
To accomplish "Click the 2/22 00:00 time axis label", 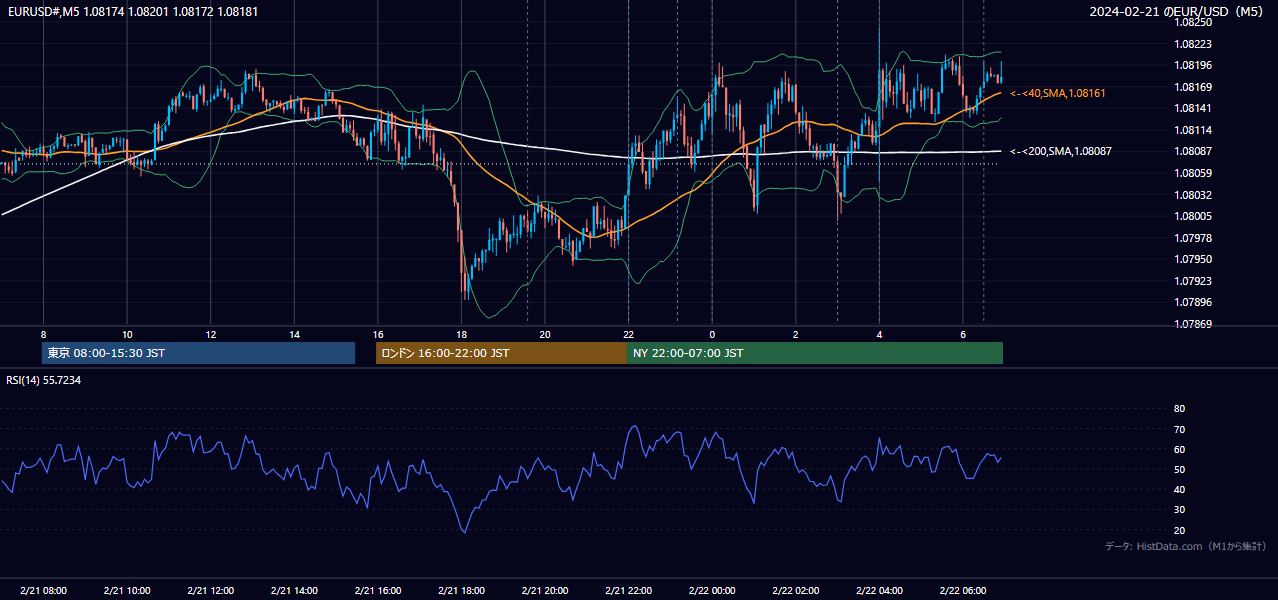I will (712, 591).
